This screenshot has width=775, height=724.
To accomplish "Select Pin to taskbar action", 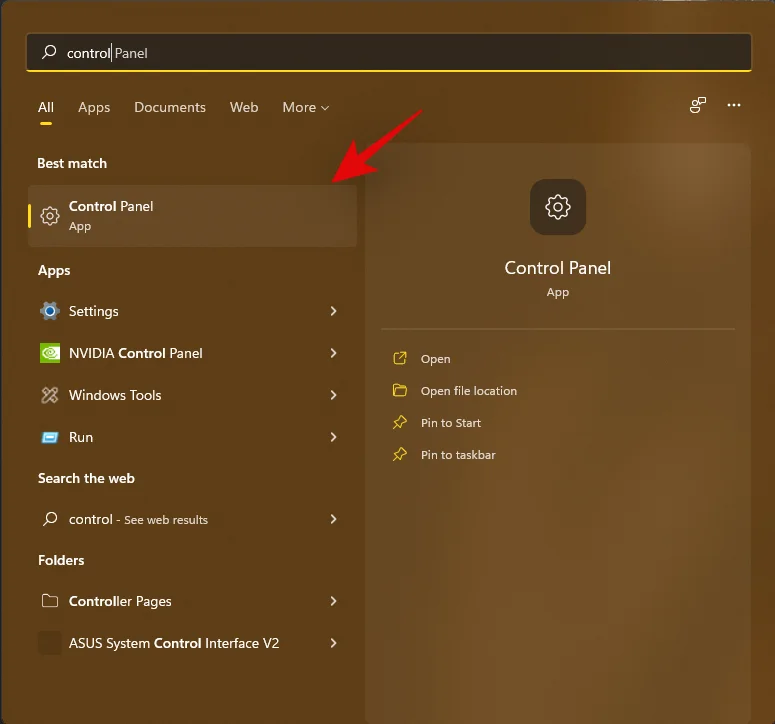I will tap(457, 455).
